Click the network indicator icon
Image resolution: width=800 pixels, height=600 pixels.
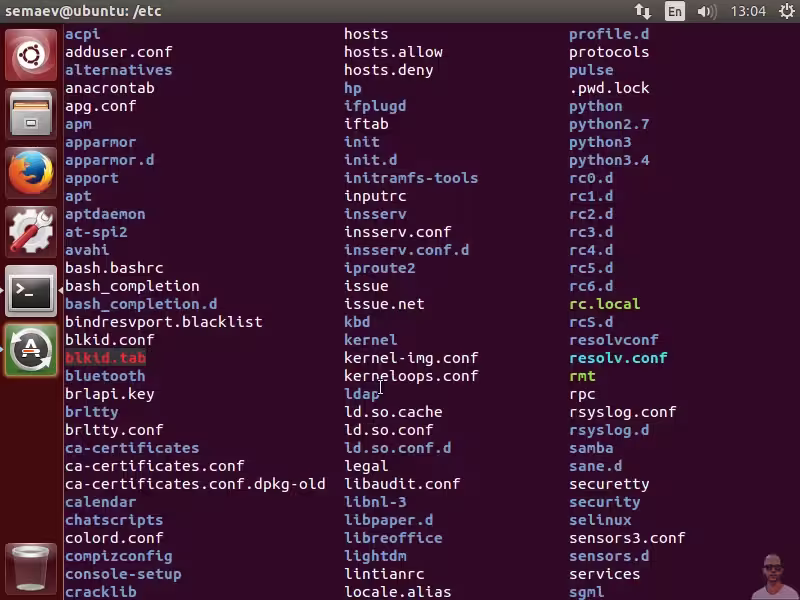(643, 11)
